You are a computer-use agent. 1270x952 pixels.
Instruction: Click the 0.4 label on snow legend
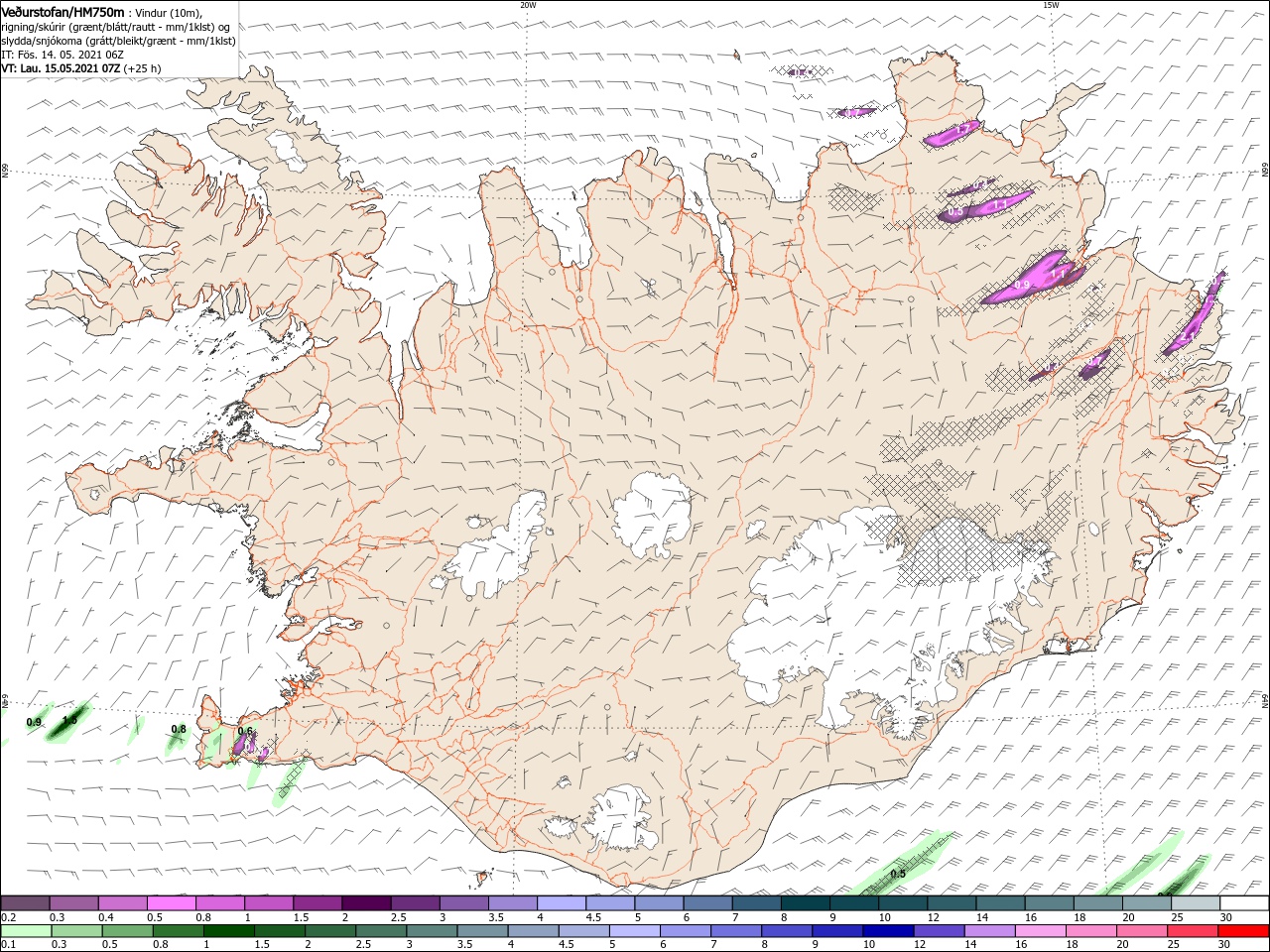click(x=105, y=917)
